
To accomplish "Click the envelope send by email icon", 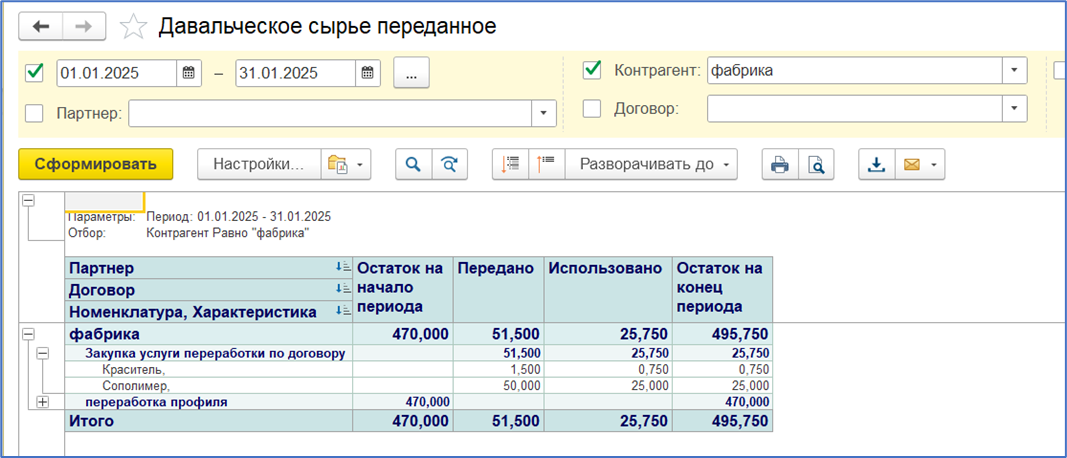I will point(911,165).
